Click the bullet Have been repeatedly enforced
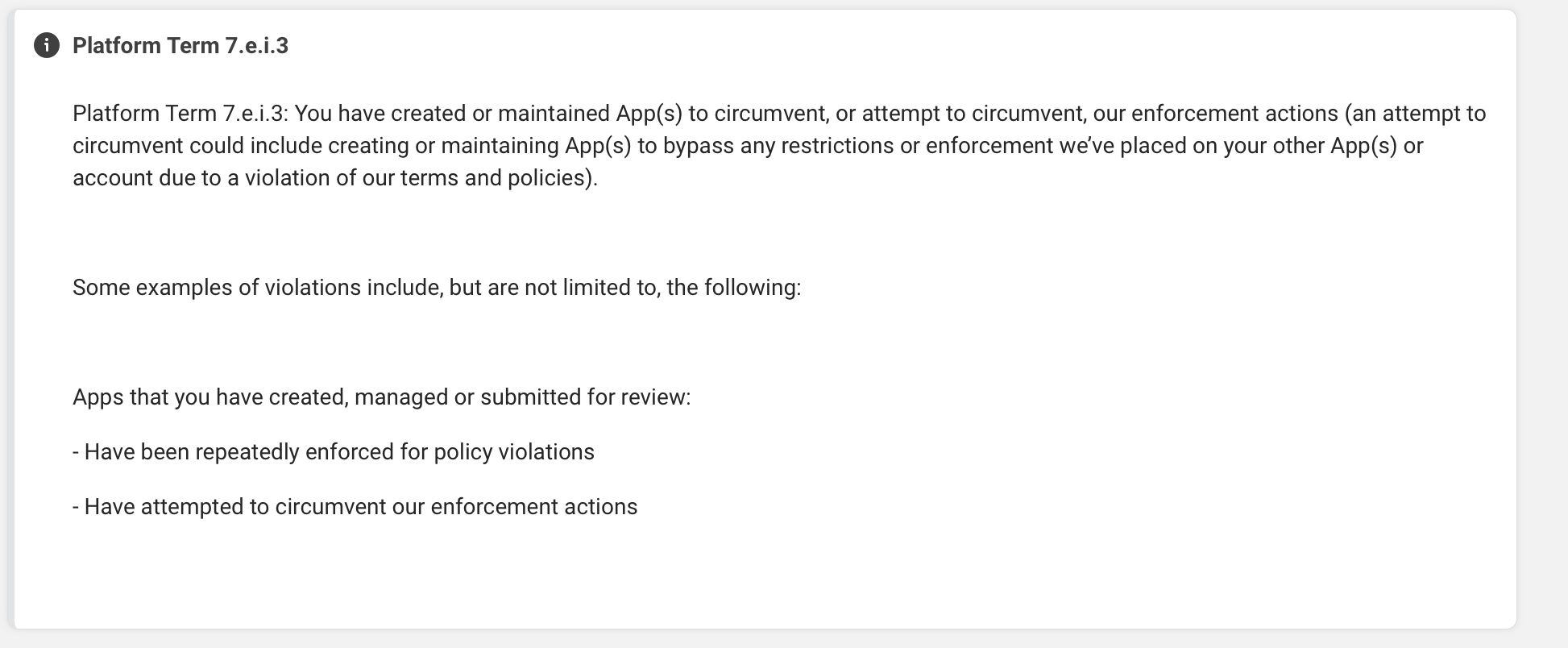 (334, 452)
